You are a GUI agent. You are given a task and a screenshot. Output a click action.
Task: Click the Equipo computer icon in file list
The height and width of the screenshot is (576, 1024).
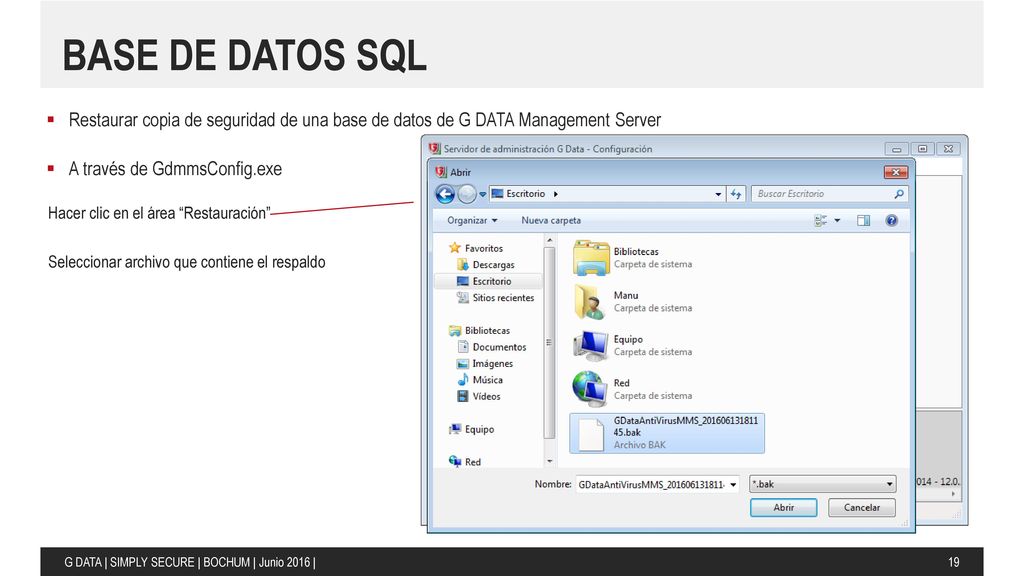coord(590,345)
